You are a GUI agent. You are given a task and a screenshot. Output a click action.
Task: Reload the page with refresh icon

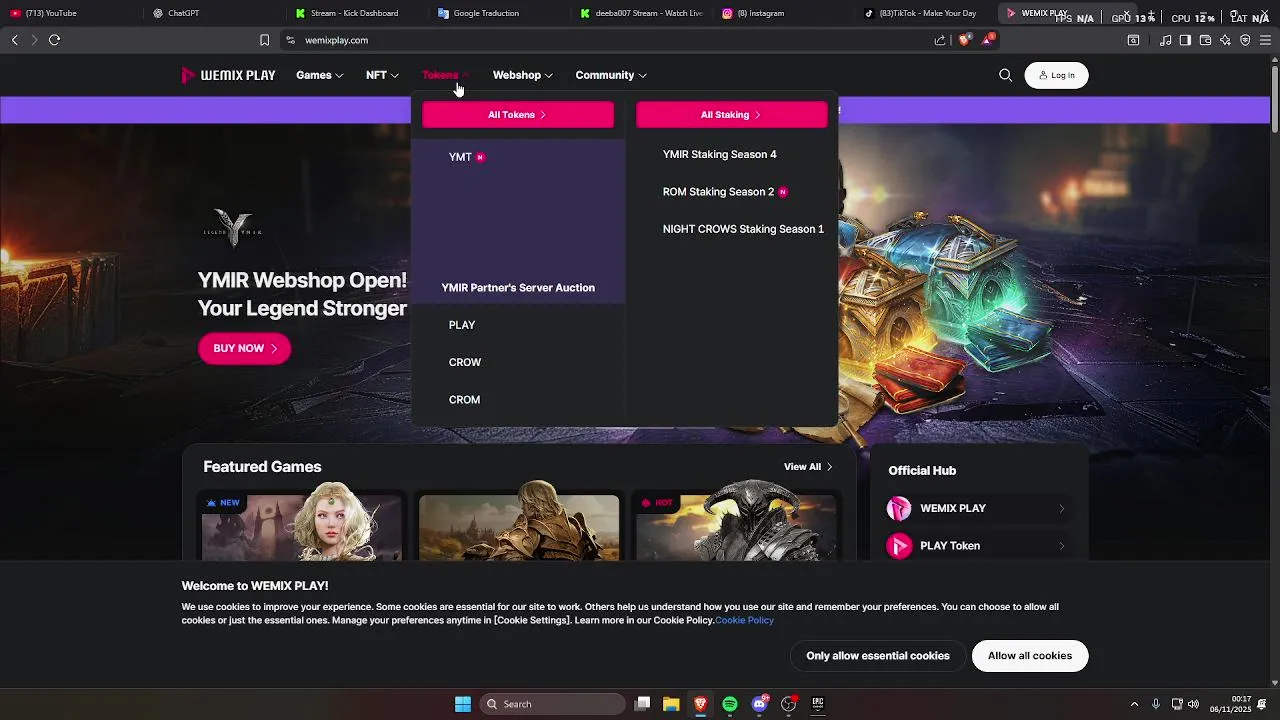[x=54, y=40]
